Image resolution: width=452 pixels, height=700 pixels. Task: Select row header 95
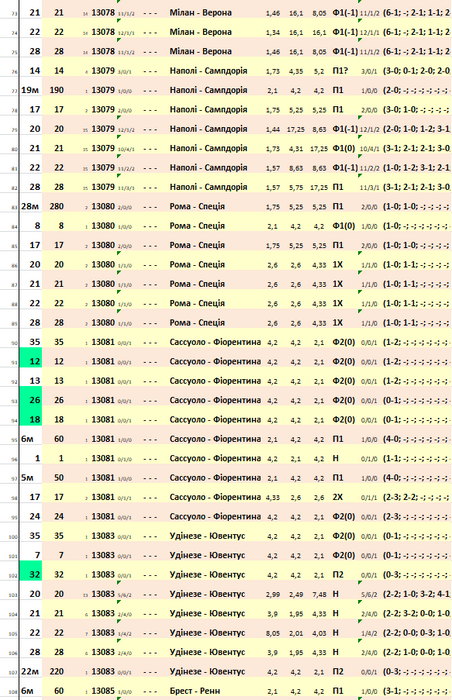coord(13,441)
